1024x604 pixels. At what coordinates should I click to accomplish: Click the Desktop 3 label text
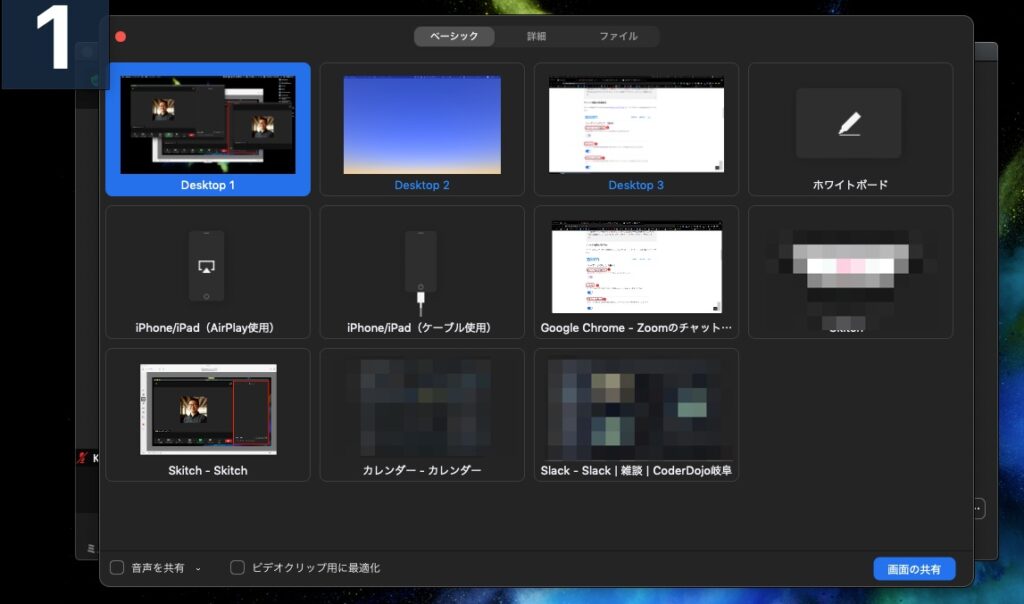636,185
